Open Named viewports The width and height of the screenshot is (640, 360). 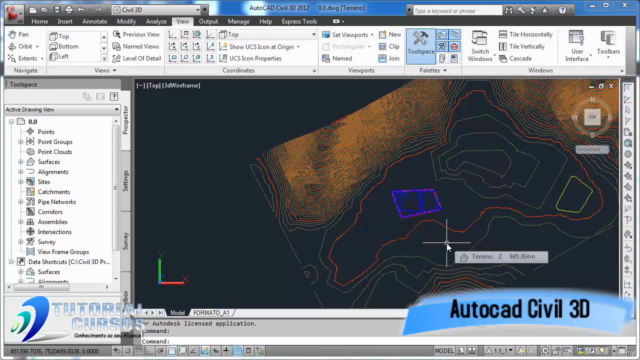(x=337, y=58)
